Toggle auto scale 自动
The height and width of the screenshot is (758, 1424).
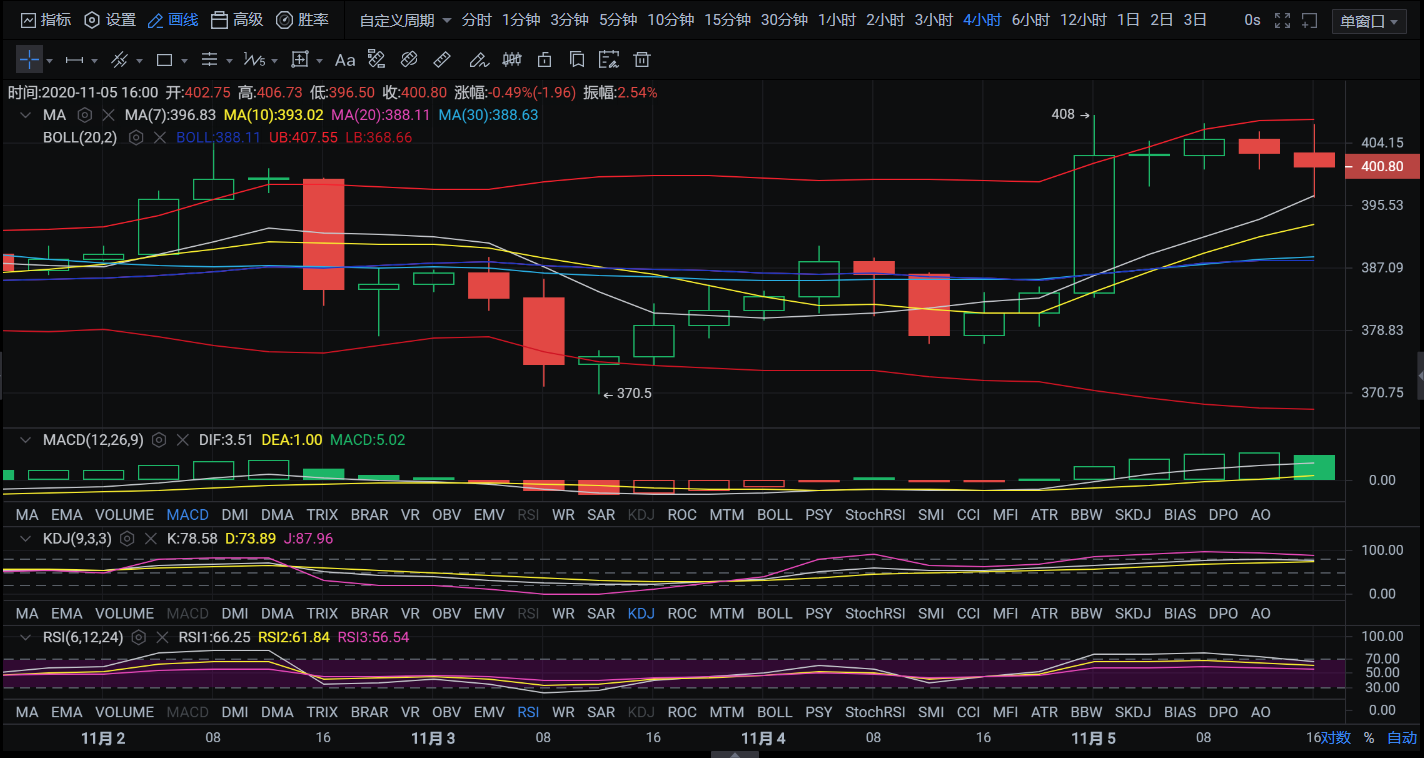pyautogui.click(x=1401, y=738)
